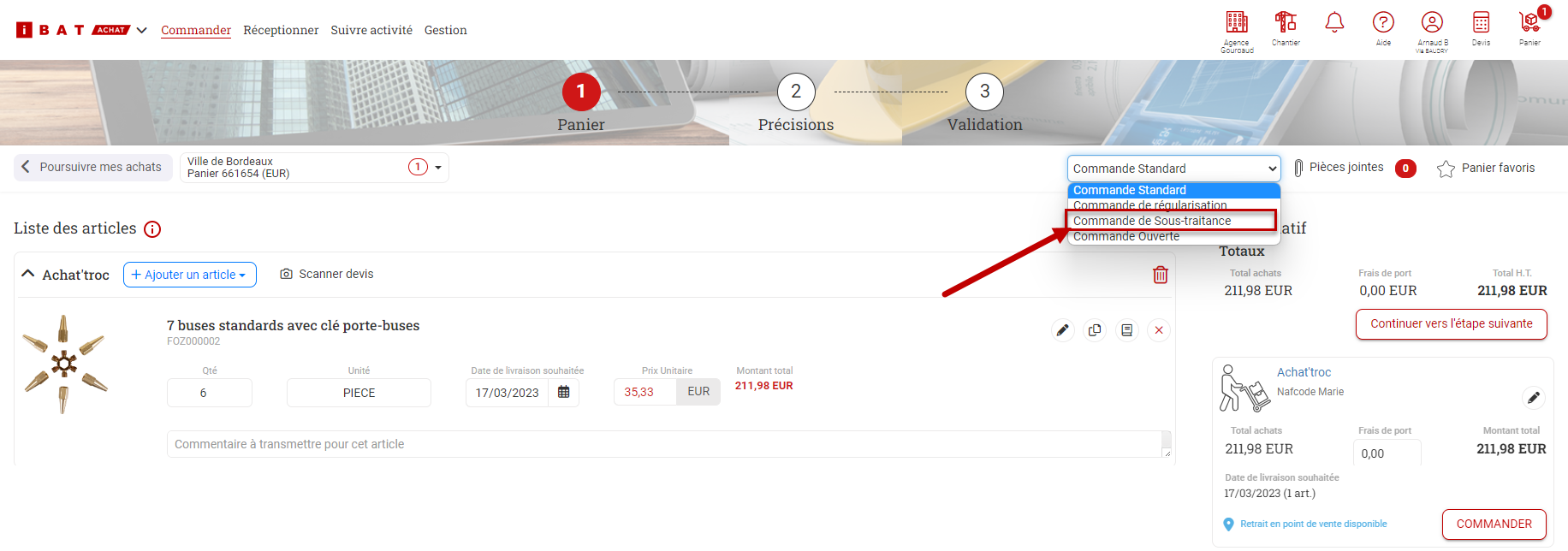Expand the Ajouter un article dropdown
This screenshot has height=551, width=1568.
point(189,275)
